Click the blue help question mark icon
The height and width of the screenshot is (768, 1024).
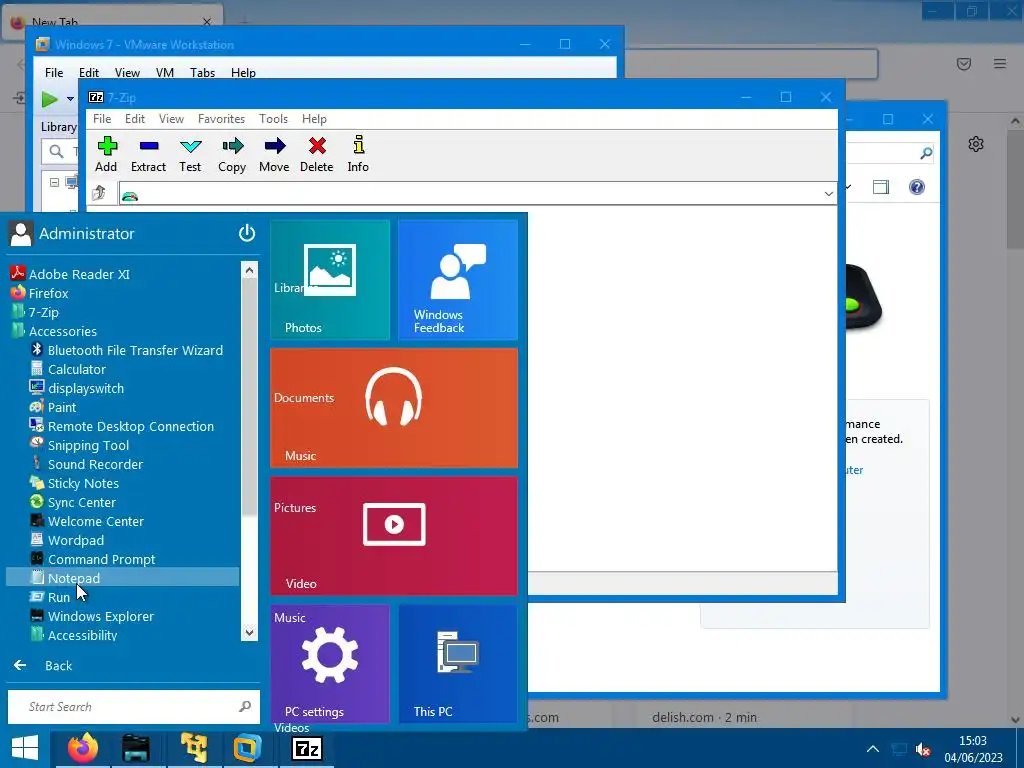click(917, 187)
